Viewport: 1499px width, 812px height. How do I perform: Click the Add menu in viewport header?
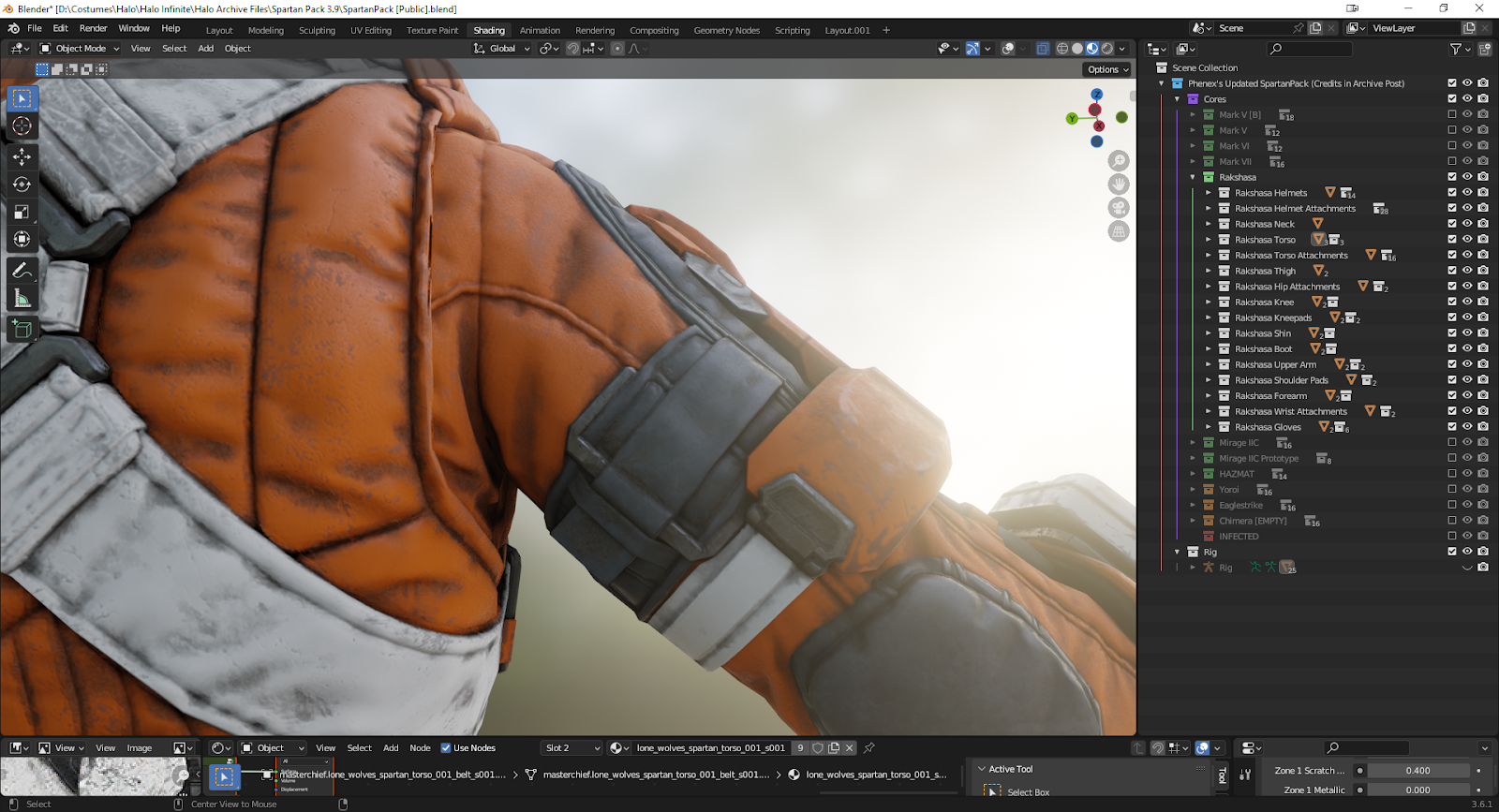[205, 49]
